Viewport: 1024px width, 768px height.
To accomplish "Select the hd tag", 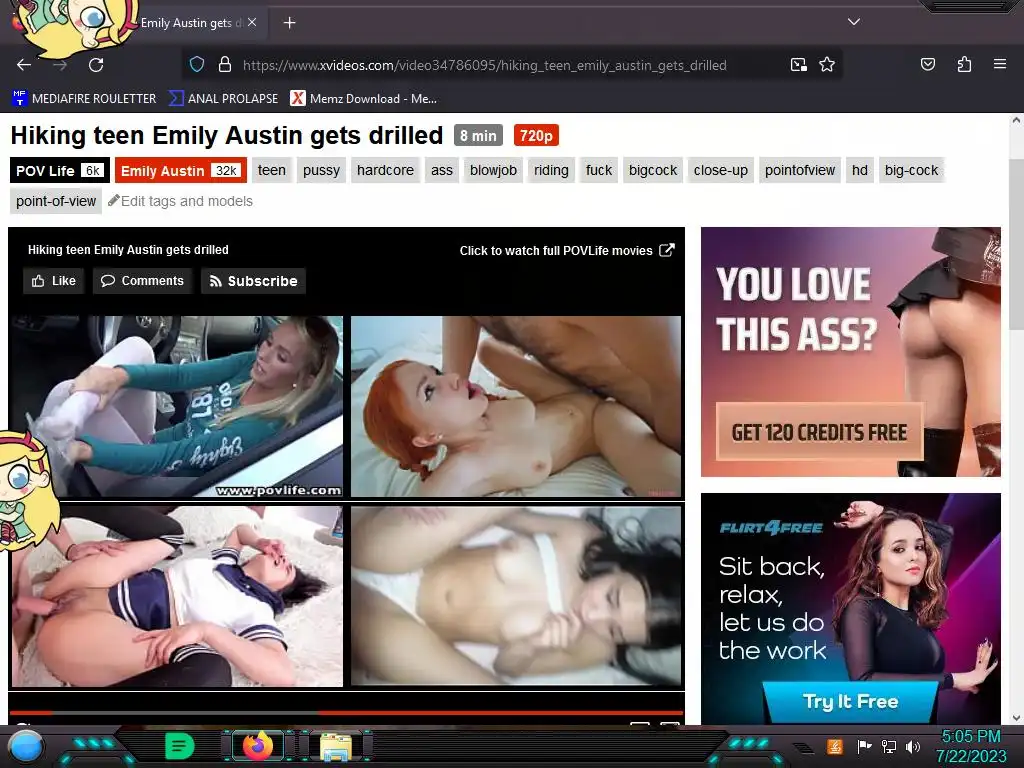I will pos(859,170).
